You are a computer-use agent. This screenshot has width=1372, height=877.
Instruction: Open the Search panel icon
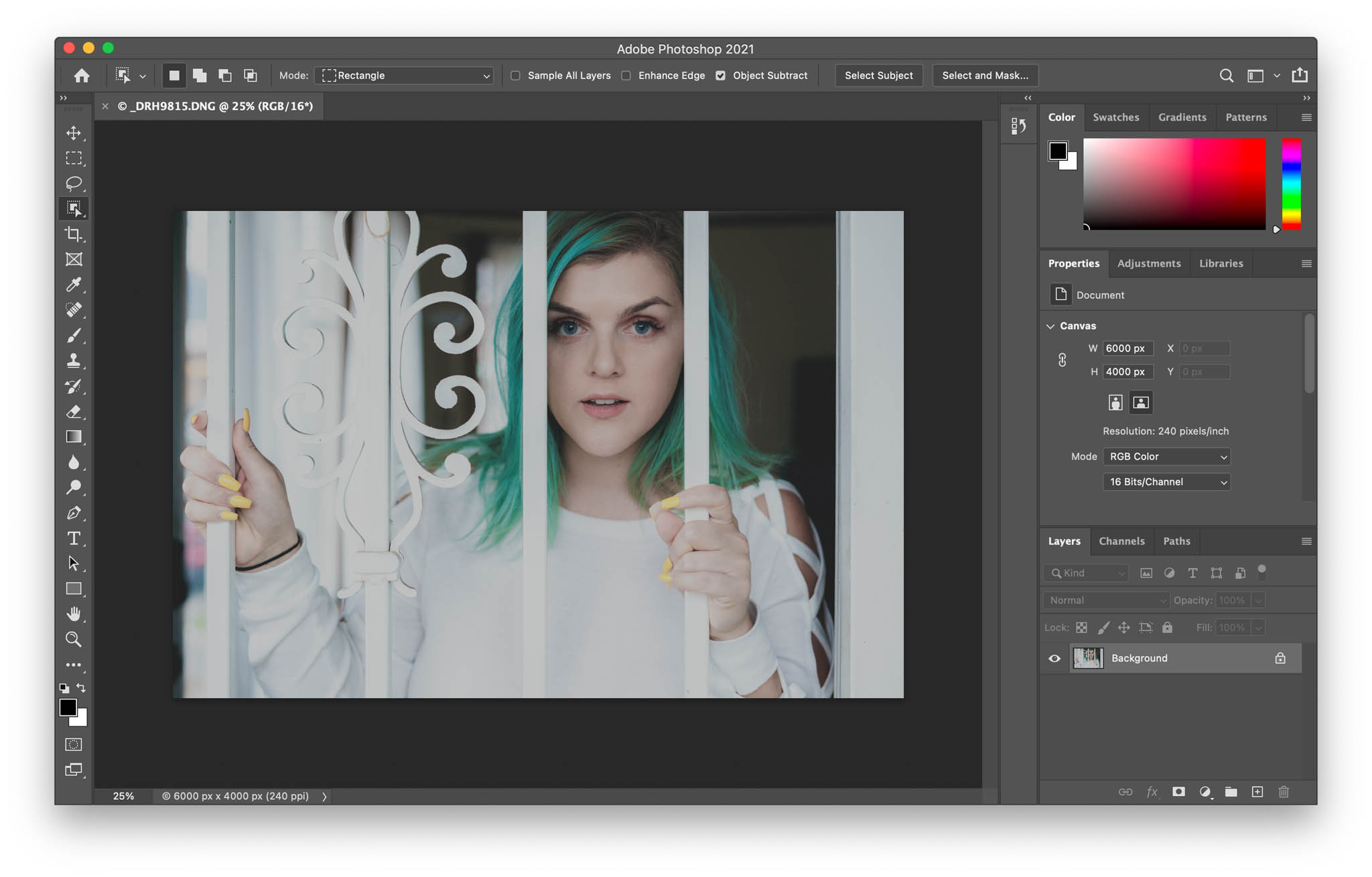[x=1227, y=75]
